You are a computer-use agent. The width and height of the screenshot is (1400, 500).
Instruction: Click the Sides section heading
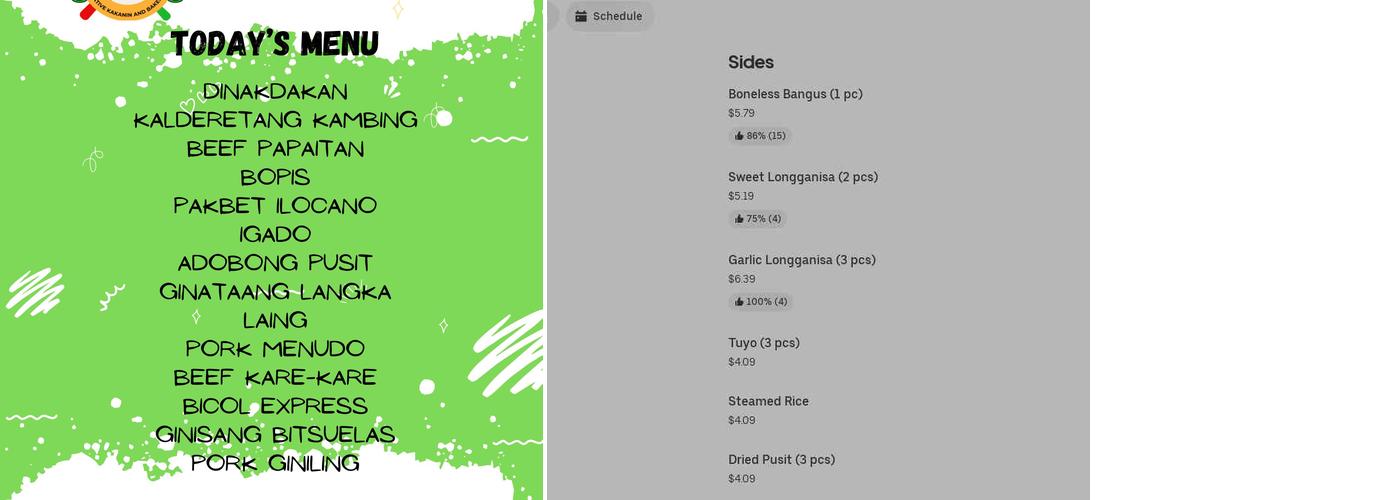(751, 62)
